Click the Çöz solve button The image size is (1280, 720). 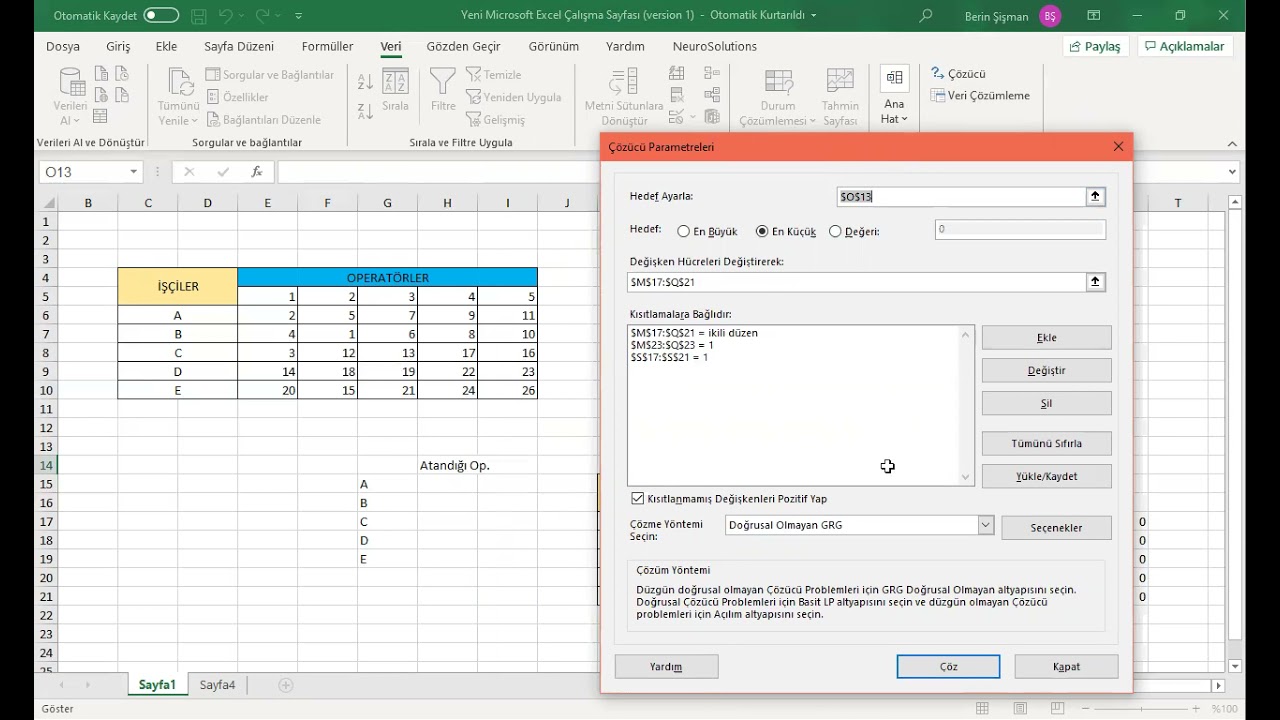click(948, 667)
